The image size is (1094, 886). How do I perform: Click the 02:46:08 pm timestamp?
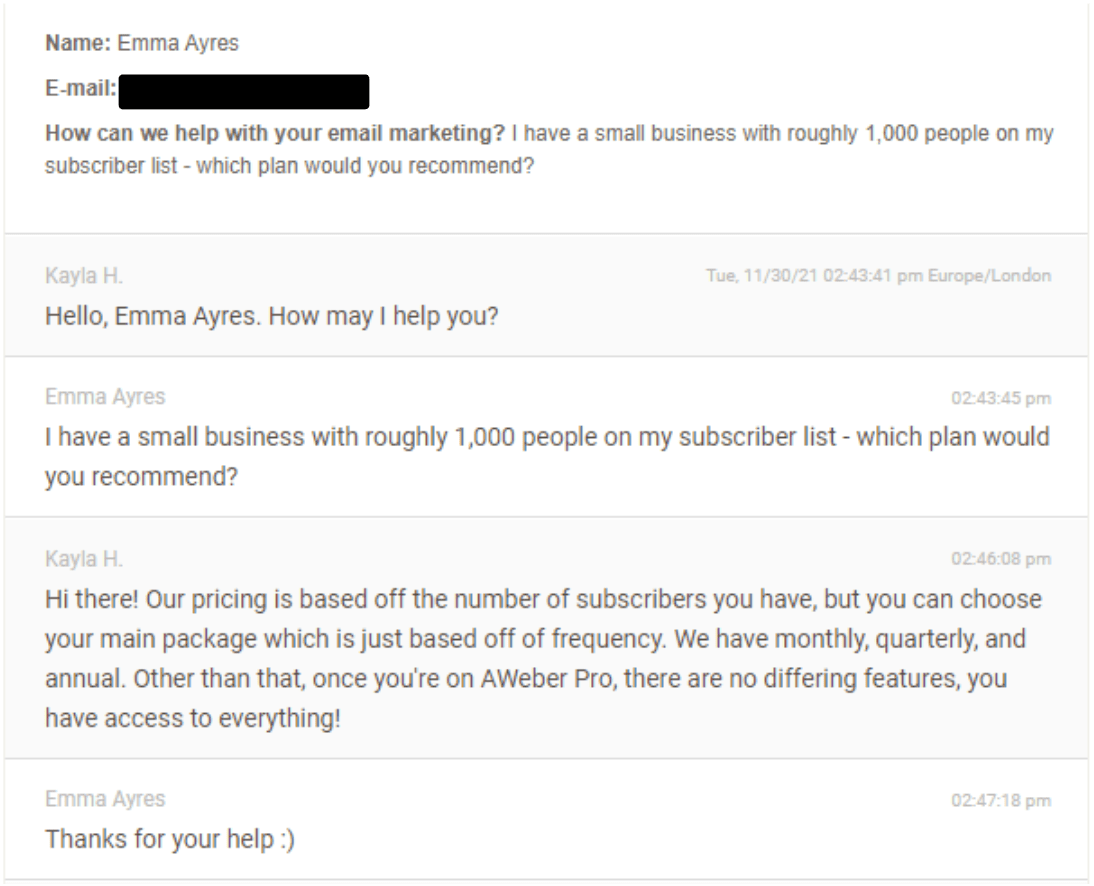(1001, 560)
